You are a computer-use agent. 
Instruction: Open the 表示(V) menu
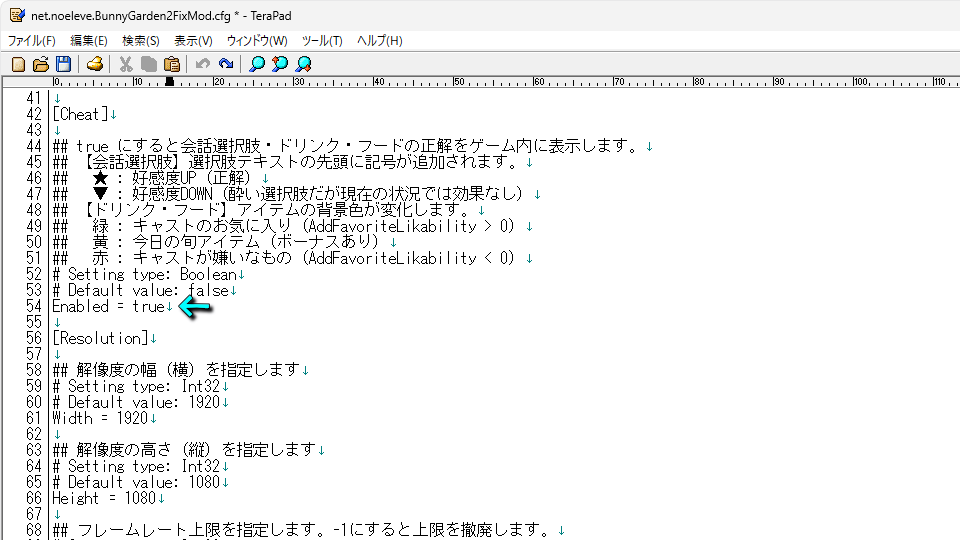(x=193, y=41)
